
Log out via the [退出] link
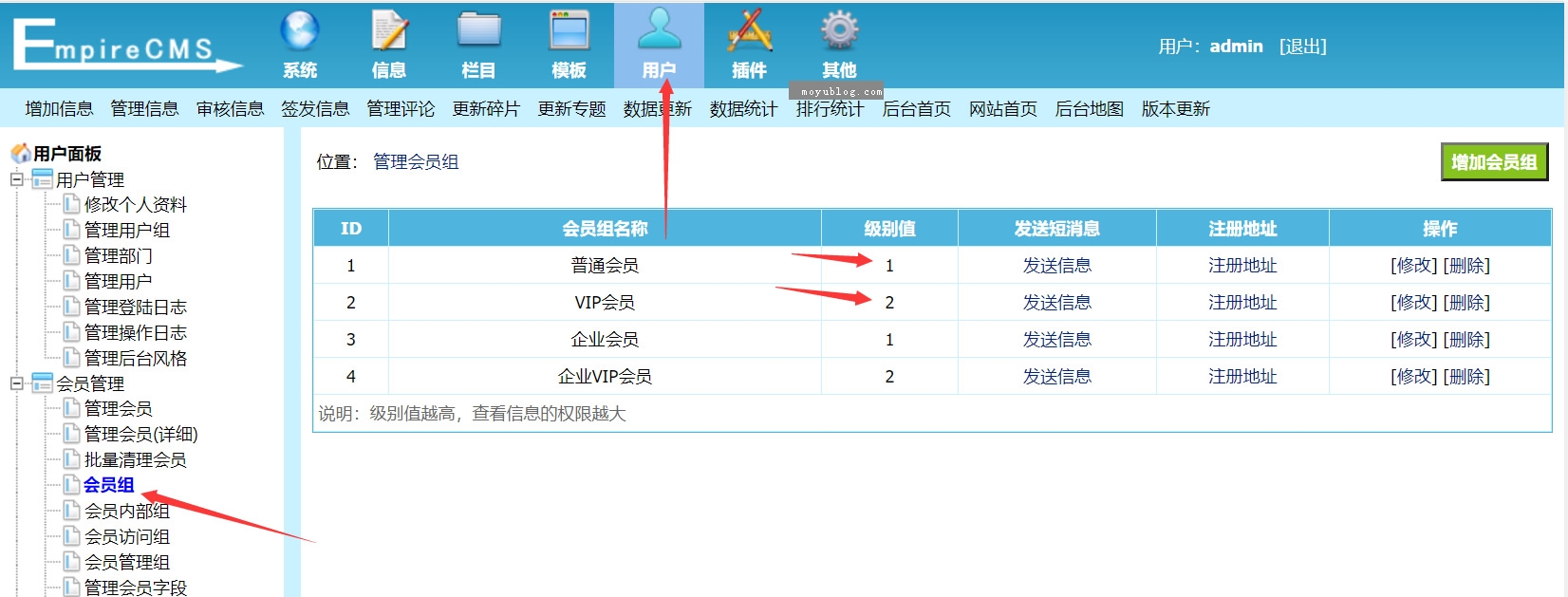point(1303,47)
